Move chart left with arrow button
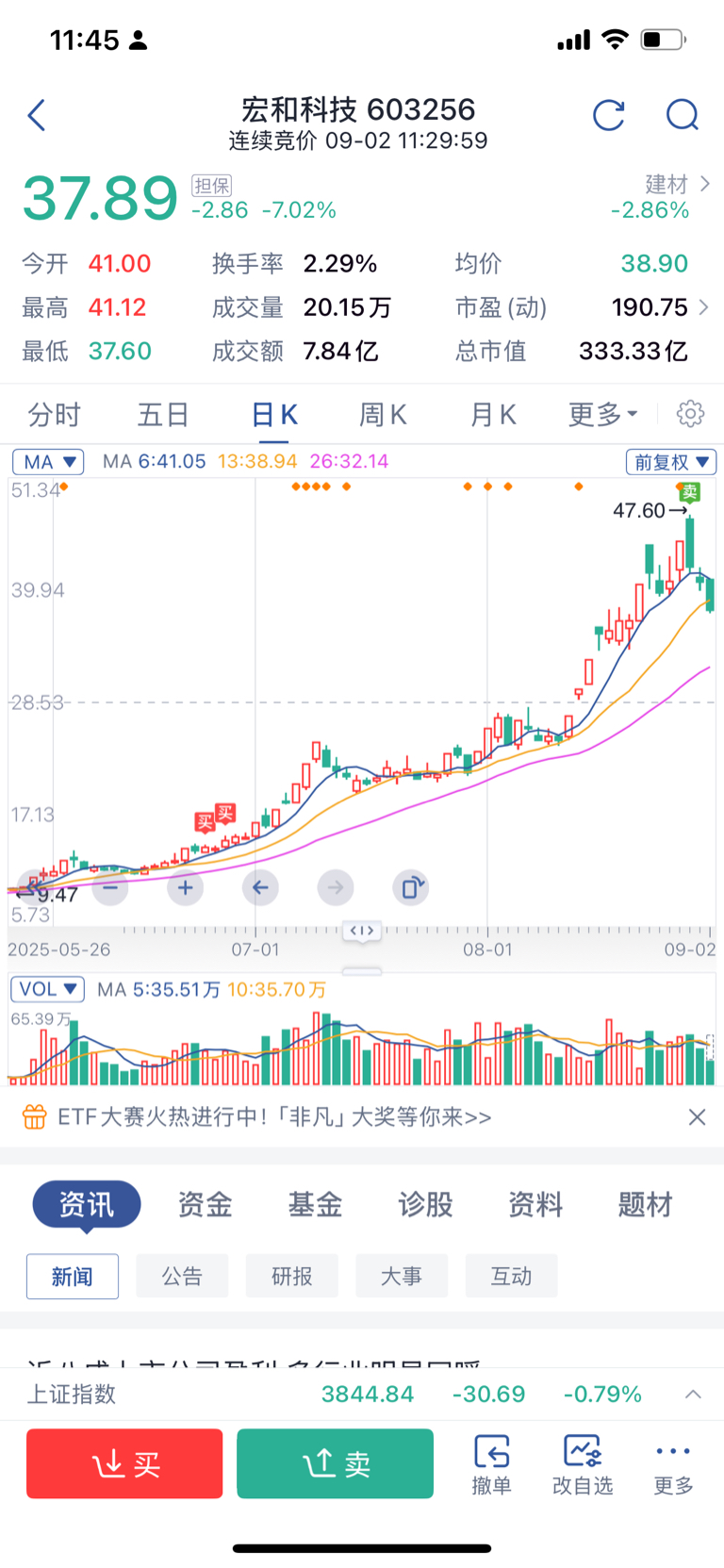Image resolution: width=724 pixels, height=1568 pixels. click(x=260, y=887)
